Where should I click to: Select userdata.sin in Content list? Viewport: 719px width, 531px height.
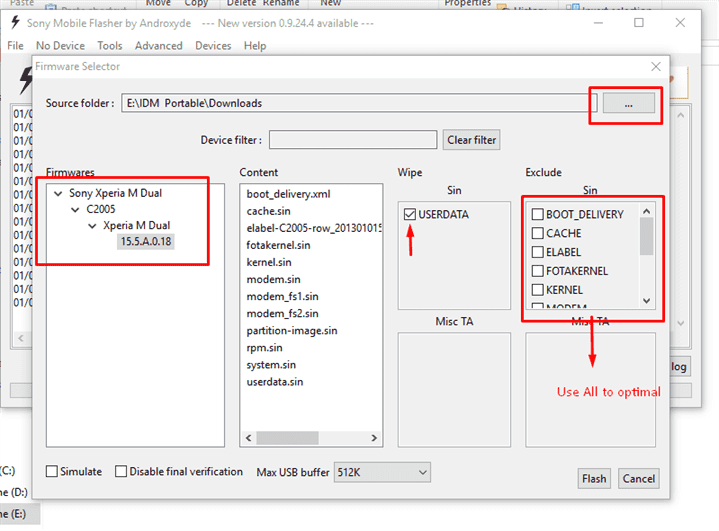tap(275, 382)
